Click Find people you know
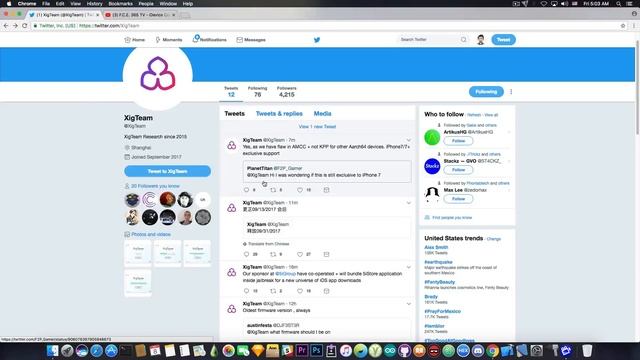Screen dimensions: 640x360 pyautogui.click(x=452, y=218)
